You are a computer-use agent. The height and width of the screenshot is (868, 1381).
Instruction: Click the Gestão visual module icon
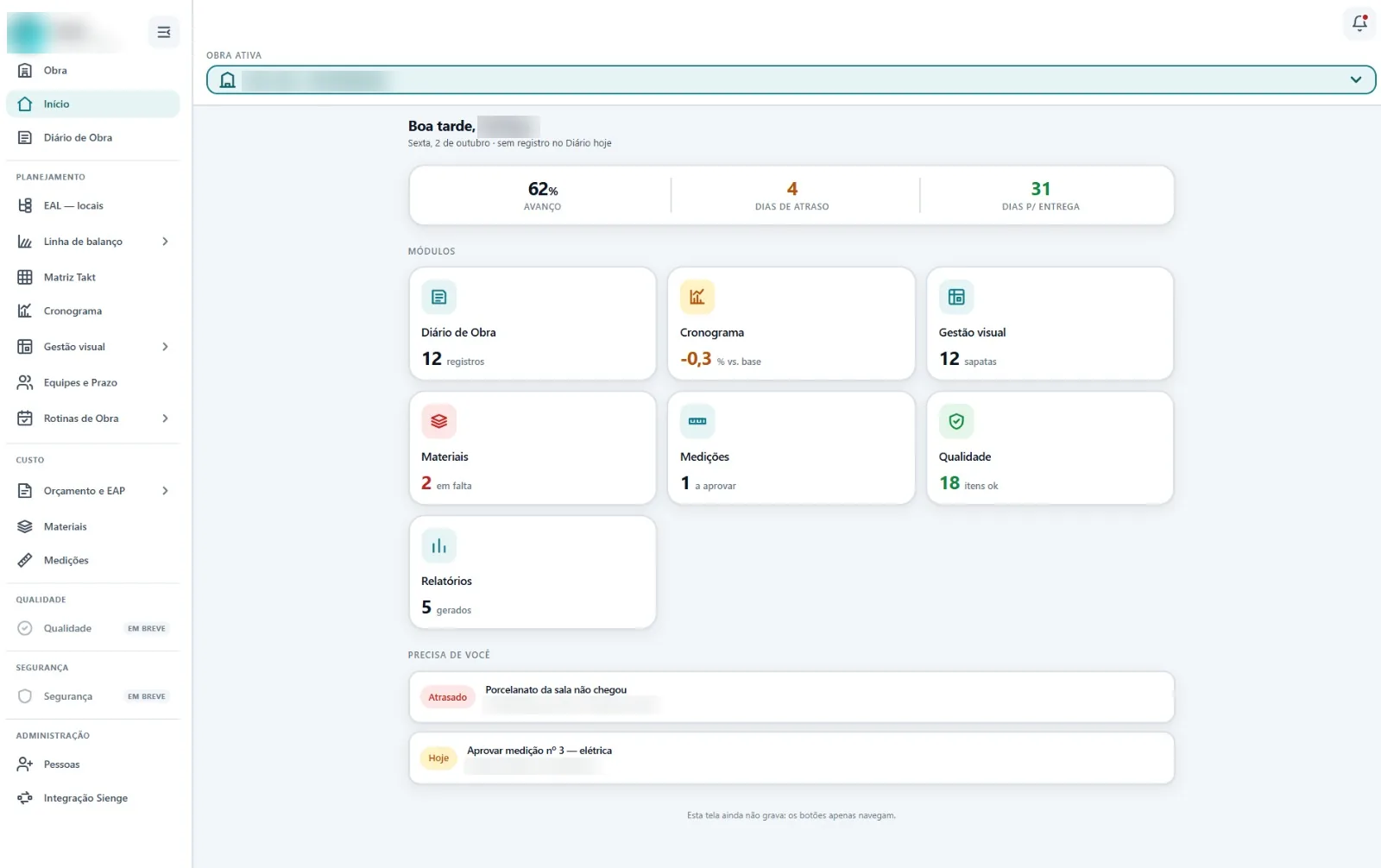[x=956, y=297]
